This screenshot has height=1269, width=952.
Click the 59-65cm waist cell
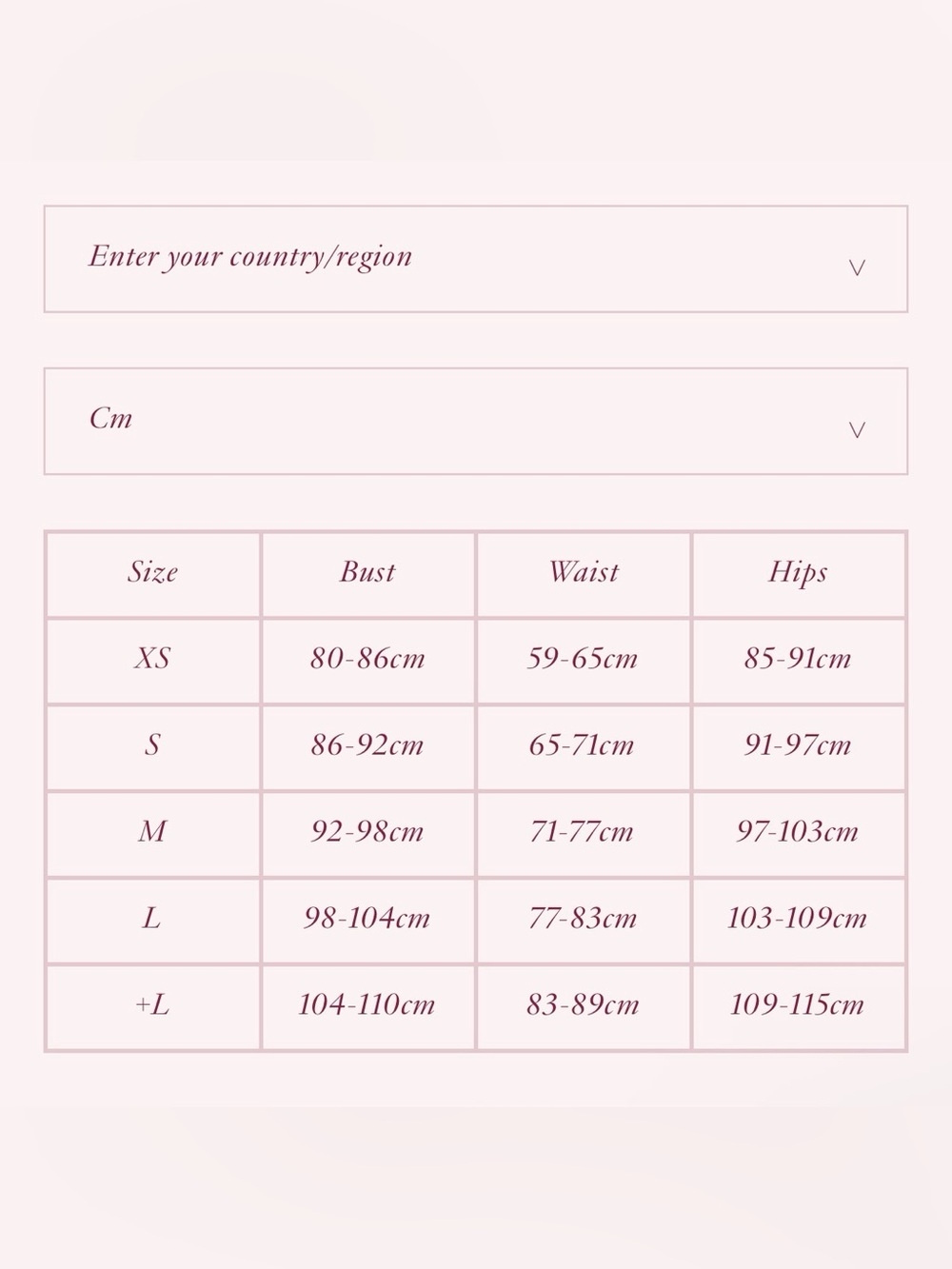pyautogui.click(x=583, y=658)
